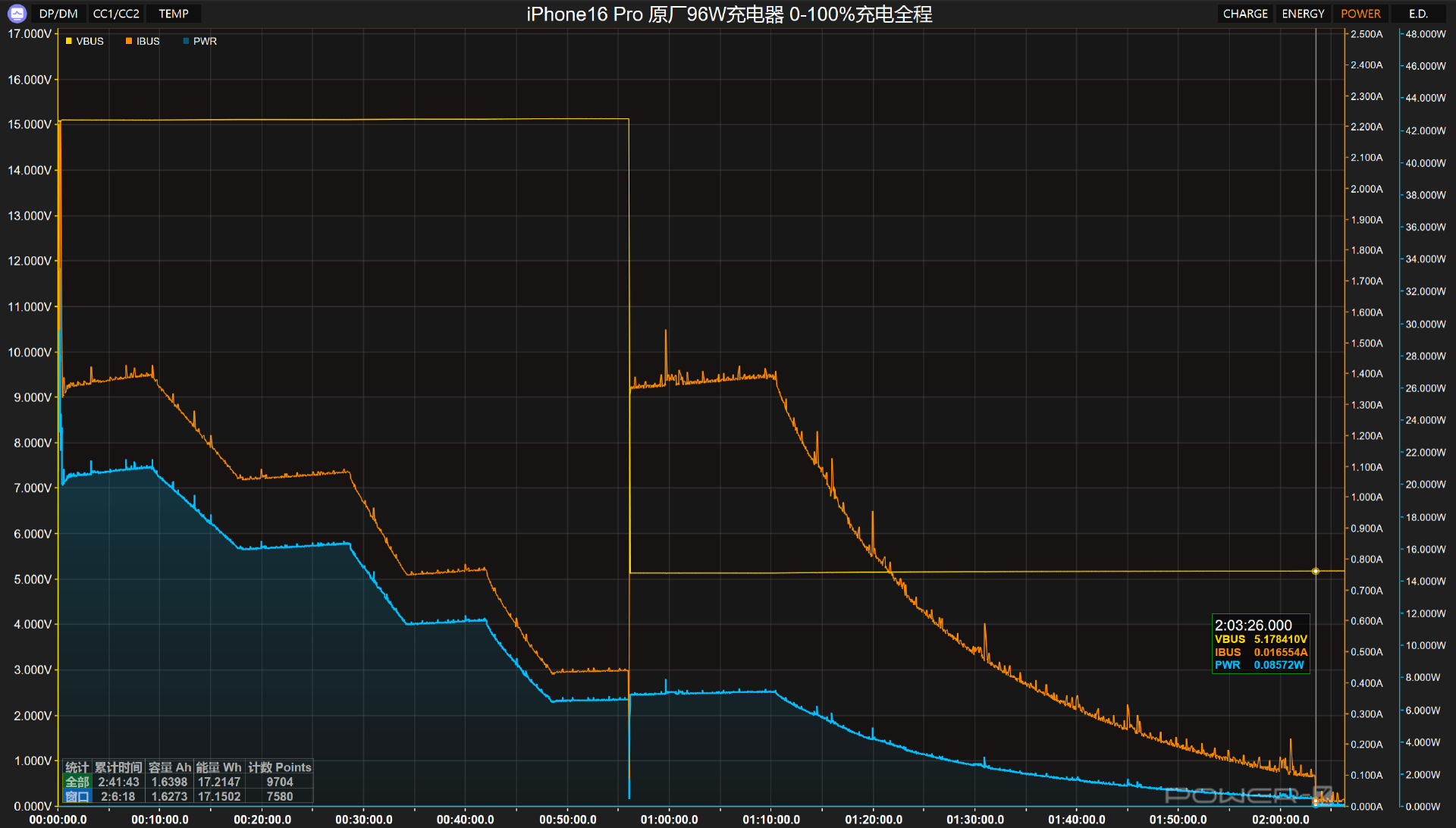This screenshot has height=828, width=1456.
Task: Click the total time value 2:41:43
Action: coord(118,782)
